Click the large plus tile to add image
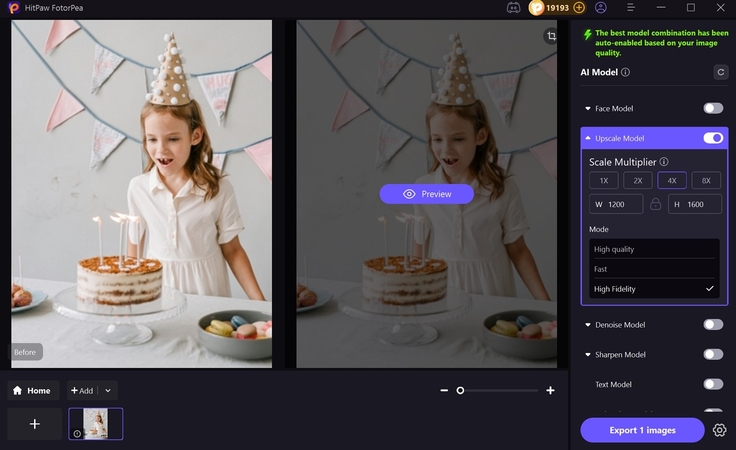This screenshot has width=736, height=450. [35, 424]
